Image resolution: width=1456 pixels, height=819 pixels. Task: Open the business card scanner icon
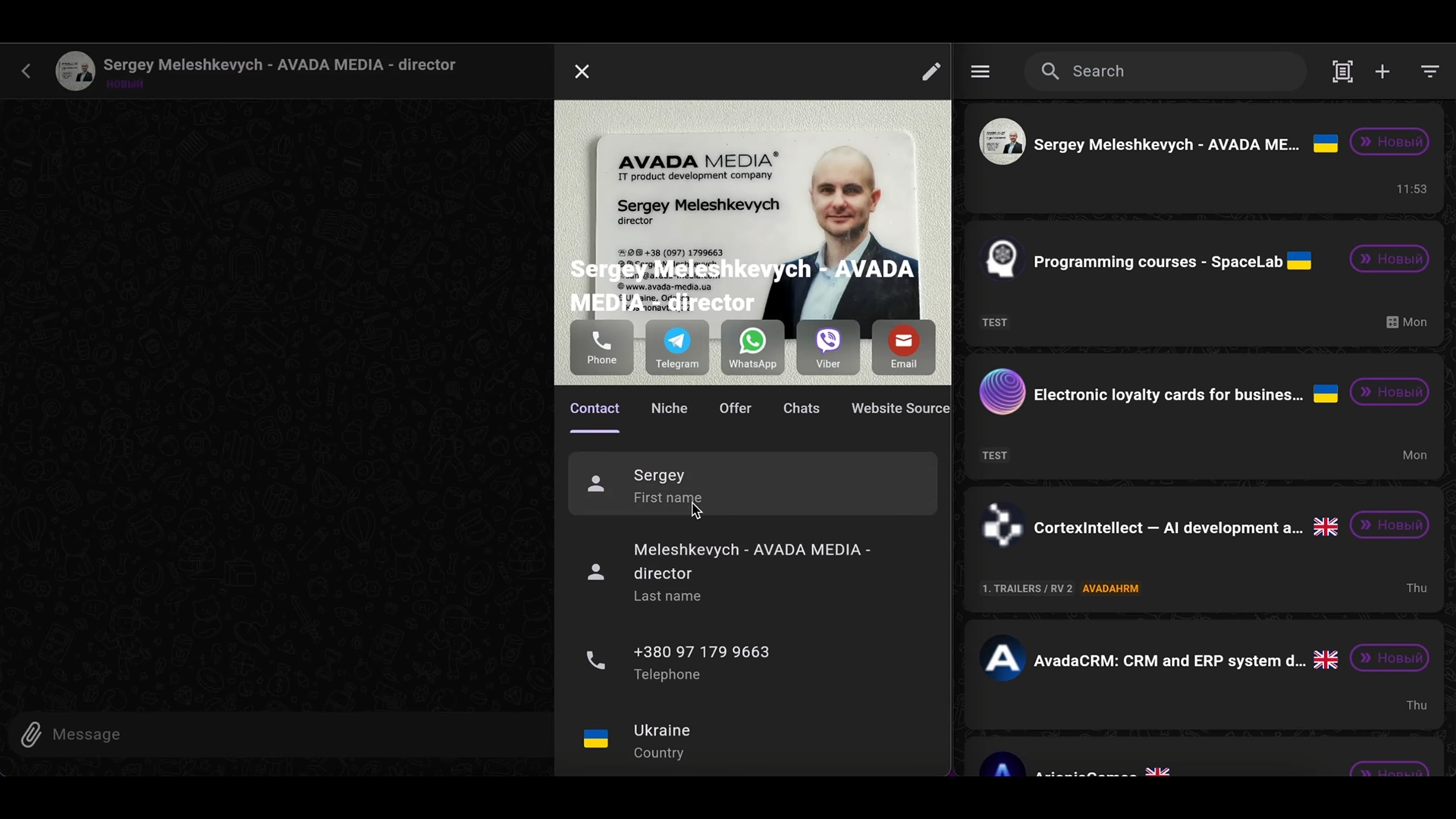[x=1342, y=71]
